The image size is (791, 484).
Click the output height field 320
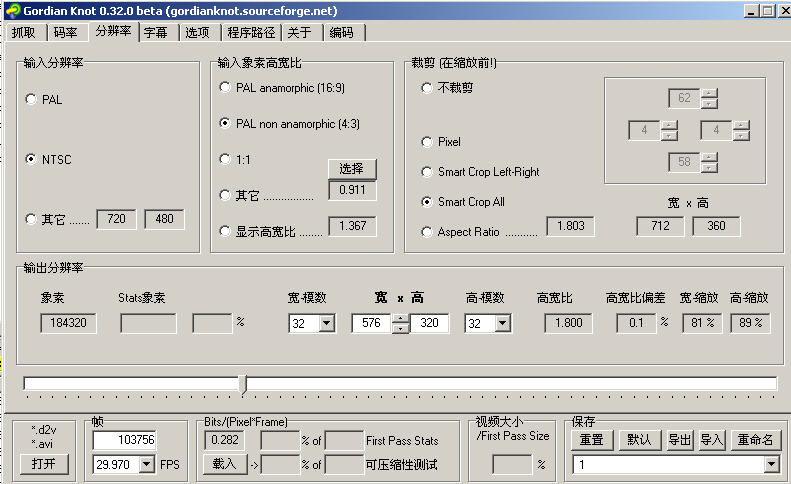pyautogui.click(x=429, y=323)
